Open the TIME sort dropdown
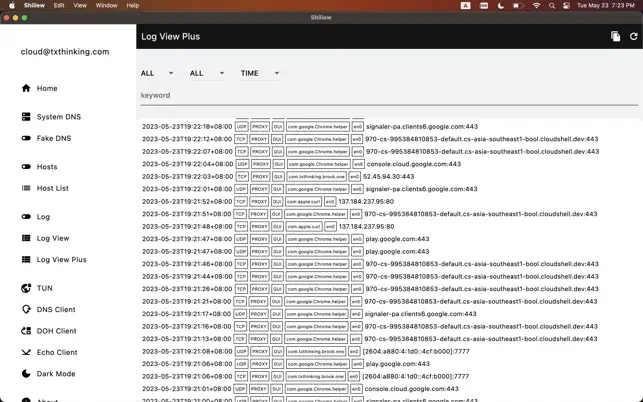This screenshot has width=643, height=402. pyautogui.click(x=260, y=73)
